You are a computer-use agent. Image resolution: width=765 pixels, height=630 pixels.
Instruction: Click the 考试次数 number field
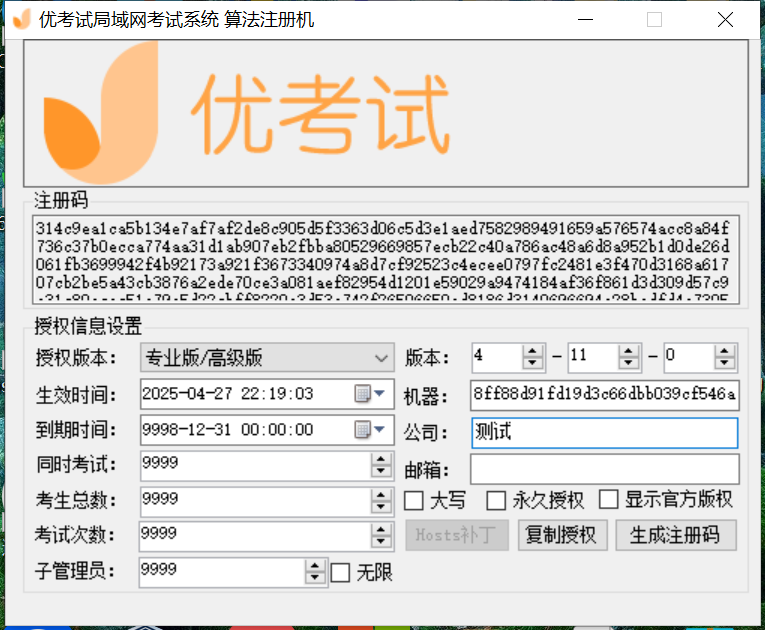(x=255, y=536)
